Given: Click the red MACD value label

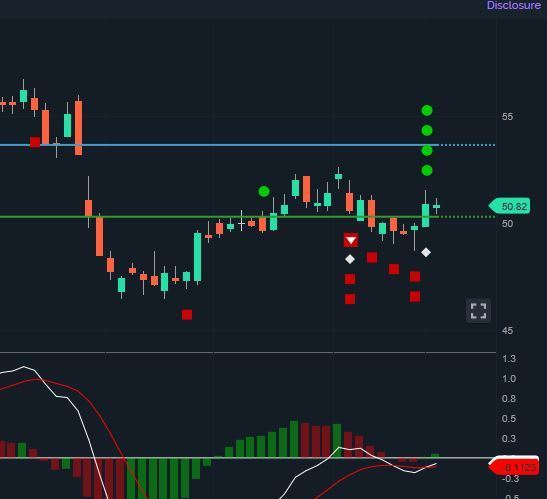Looking at the screenshot, I should 514,467.
